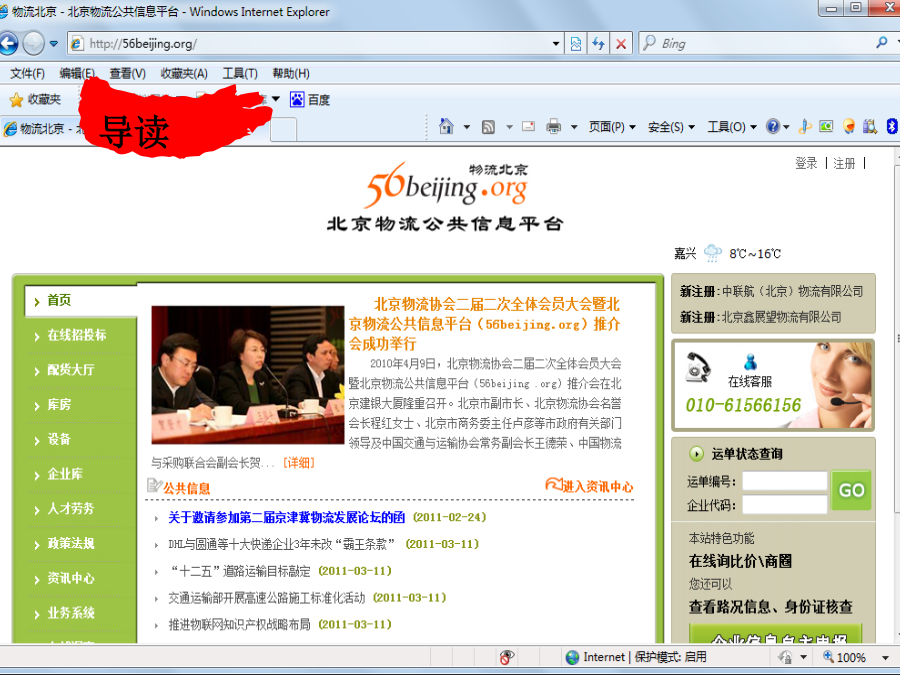The width and height of the screenshot is (900, 675).
Task: Click the 运单编号 input field
Action: pos(785,481)
